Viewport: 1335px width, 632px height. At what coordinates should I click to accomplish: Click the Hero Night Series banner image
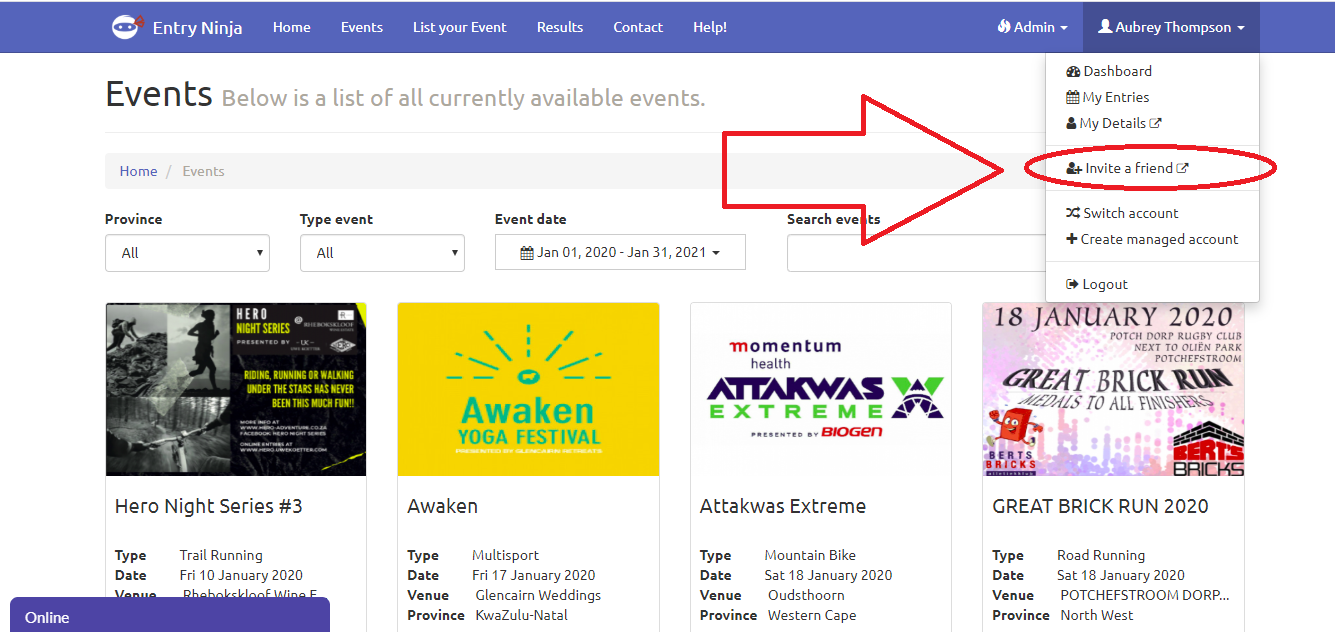coord(236,390)
